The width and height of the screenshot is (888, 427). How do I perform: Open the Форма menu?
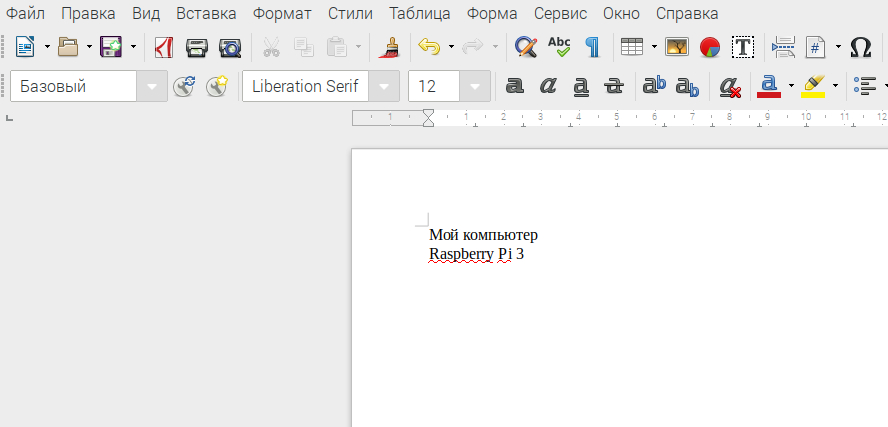492,14
